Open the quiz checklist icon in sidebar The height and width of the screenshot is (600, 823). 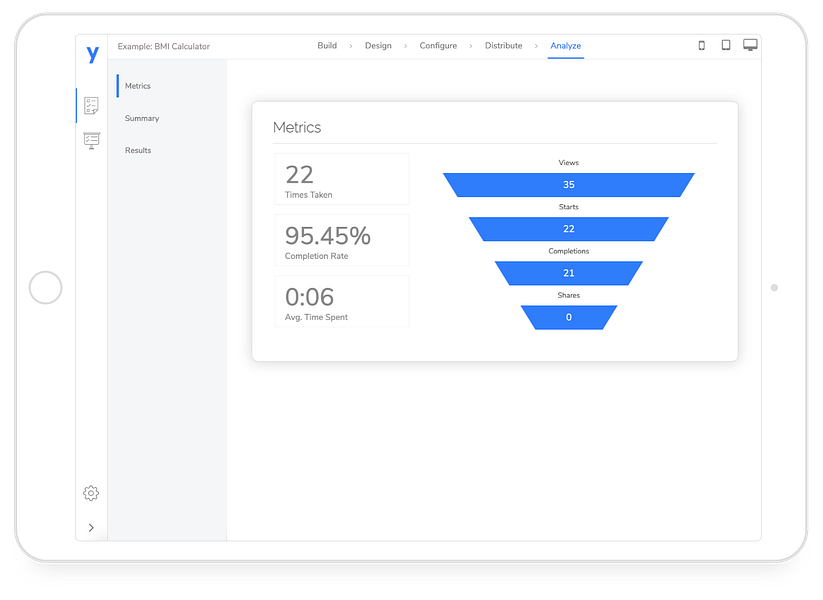tap(91, 106)
